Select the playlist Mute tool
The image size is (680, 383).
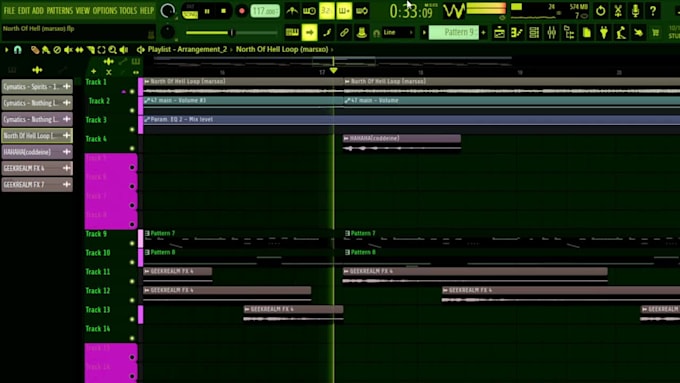68,50
